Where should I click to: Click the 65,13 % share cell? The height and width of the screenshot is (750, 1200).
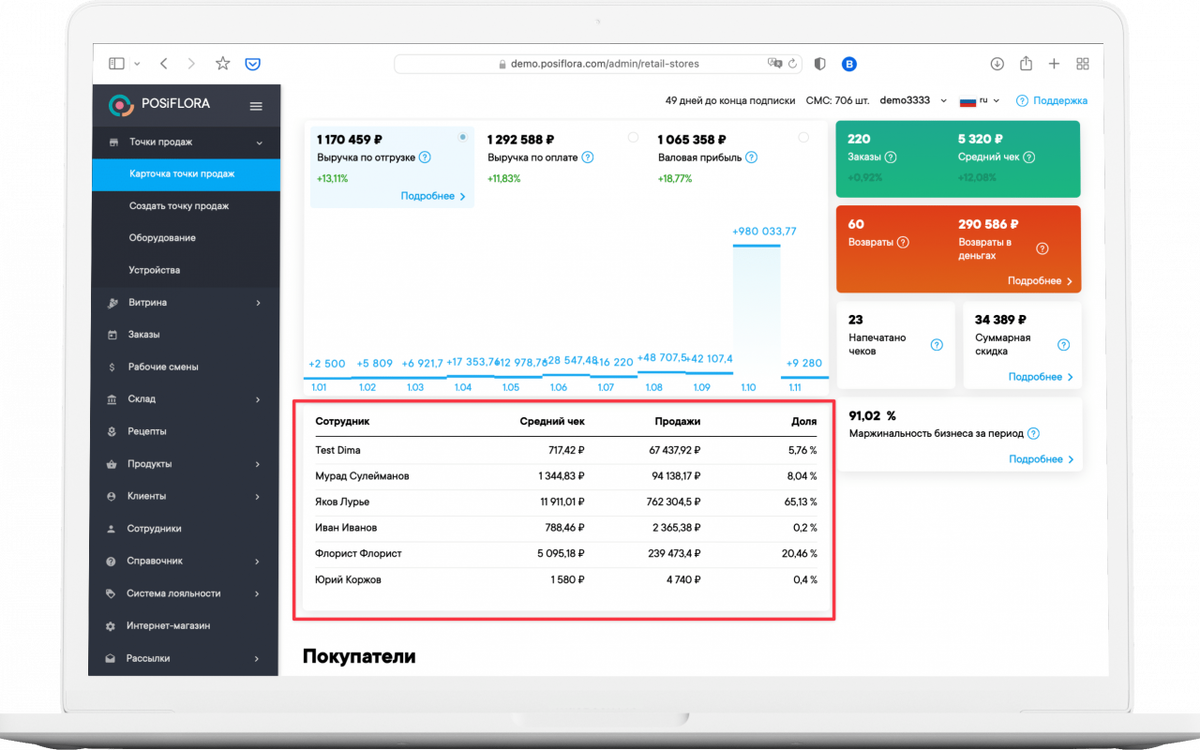(x=799, y=502)
